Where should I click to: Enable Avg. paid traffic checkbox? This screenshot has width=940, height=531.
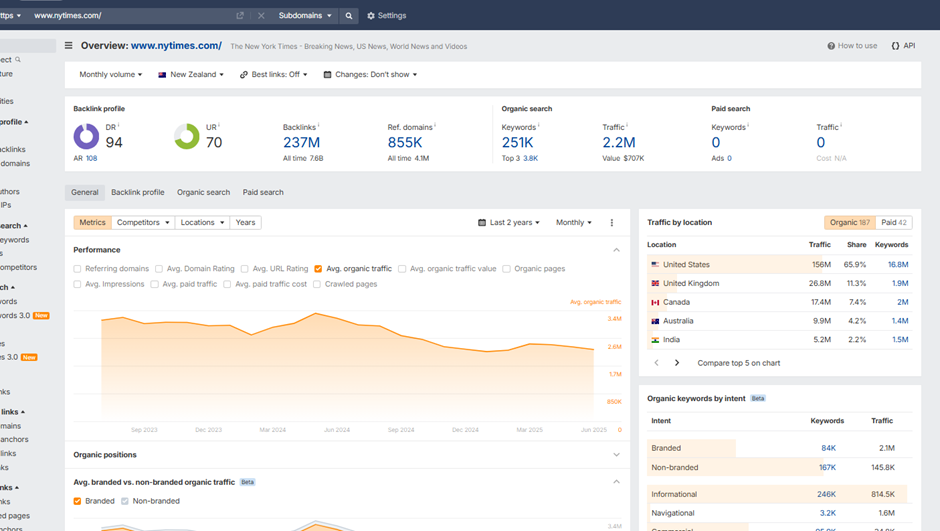coord(155,284)
